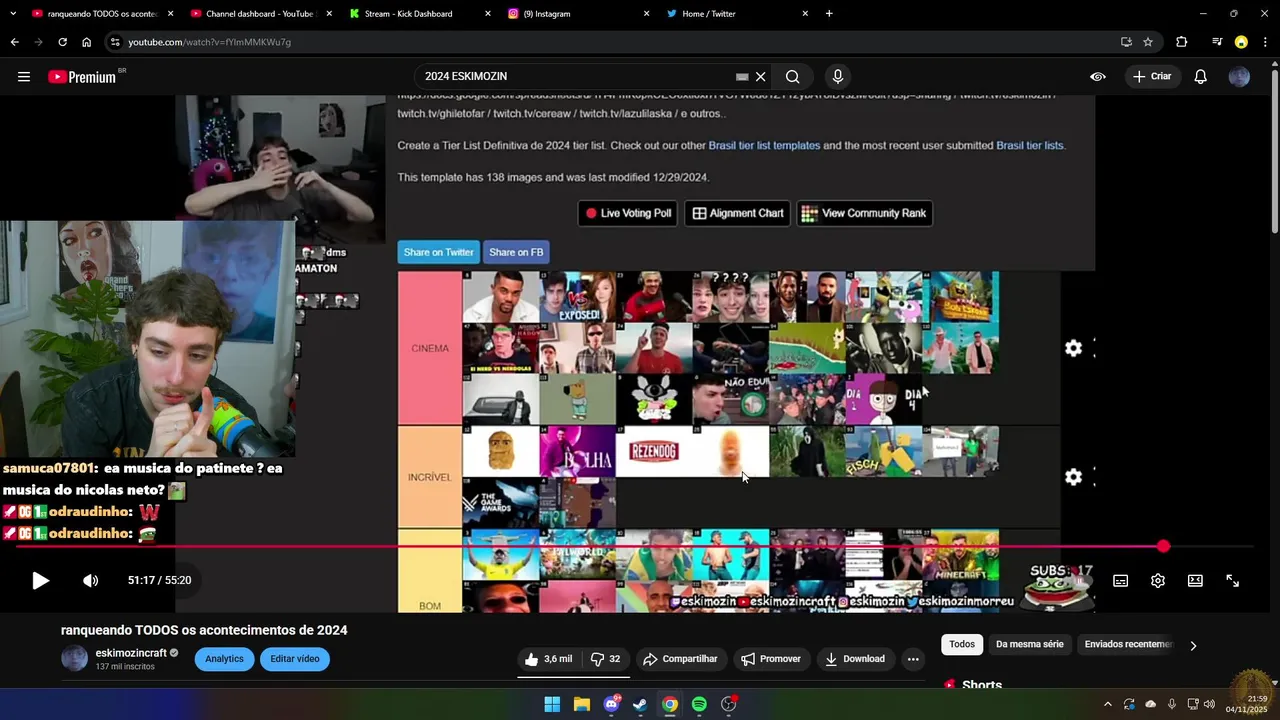Select Da mesma série chip
This screenshot has height=720, width=1280.
1030,644
